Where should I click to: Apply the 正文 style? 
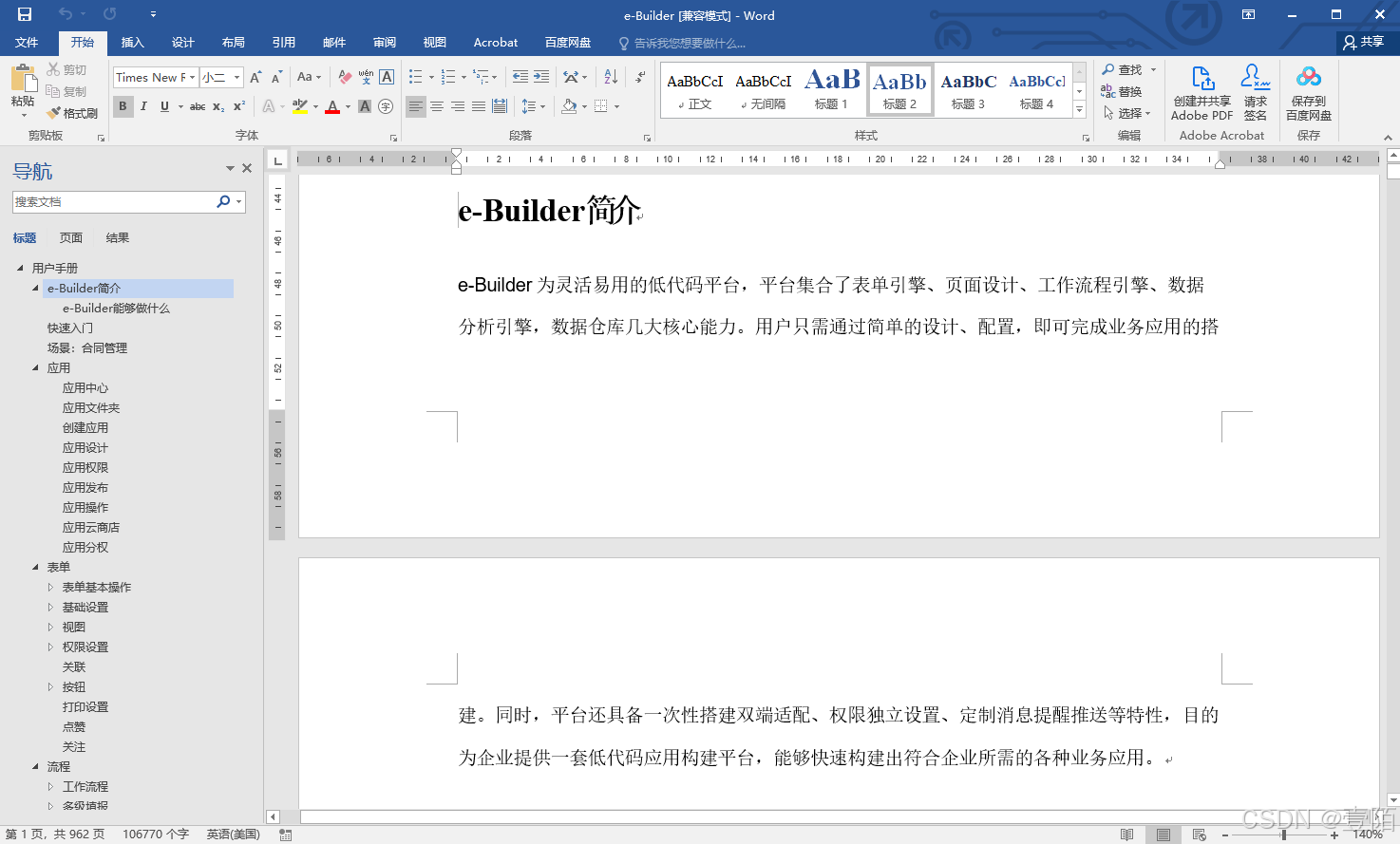pos(695,90)
